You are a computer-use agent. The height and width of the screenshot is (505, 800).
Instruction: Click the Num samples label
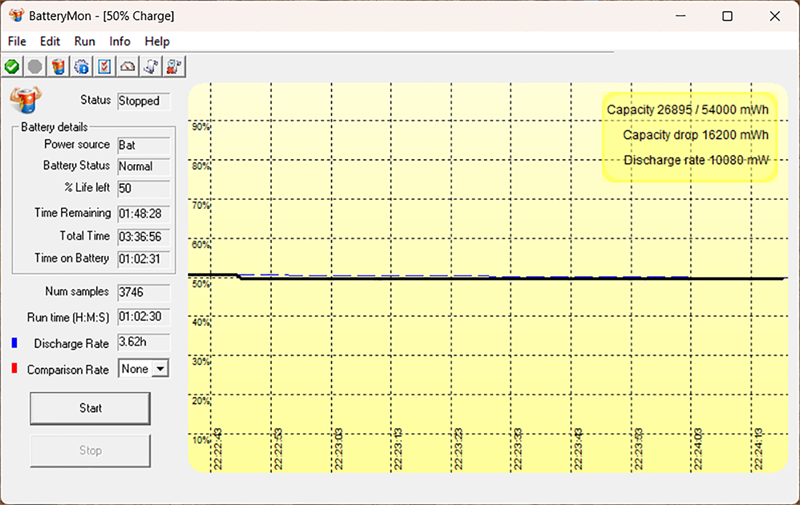pos(77,291)
